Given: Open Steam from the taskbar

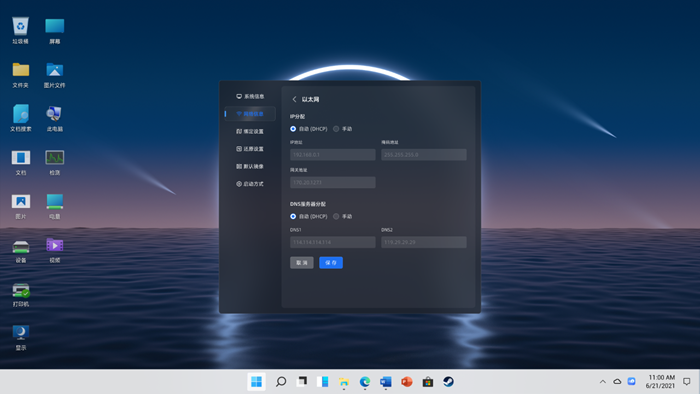Looking at the screenshot, I should pyautogui.click(x=448, y=382).
